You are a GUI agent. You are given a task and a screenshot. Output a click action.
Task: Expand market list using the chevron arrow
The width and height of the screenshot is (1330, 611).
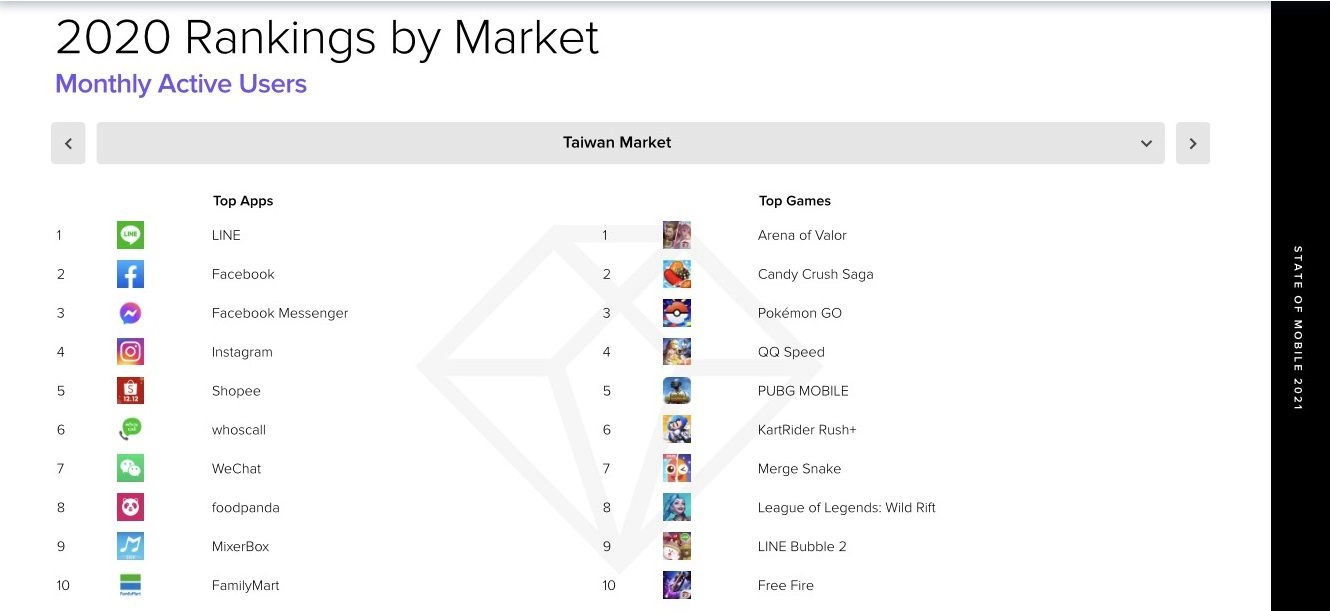[1146, 143]
